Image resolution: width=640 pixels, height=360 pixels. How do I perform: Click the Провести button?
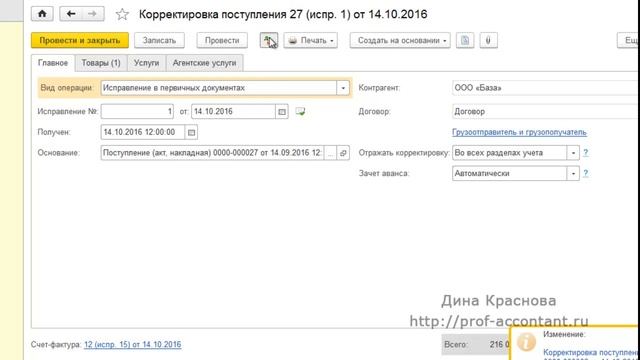point(222,40)
